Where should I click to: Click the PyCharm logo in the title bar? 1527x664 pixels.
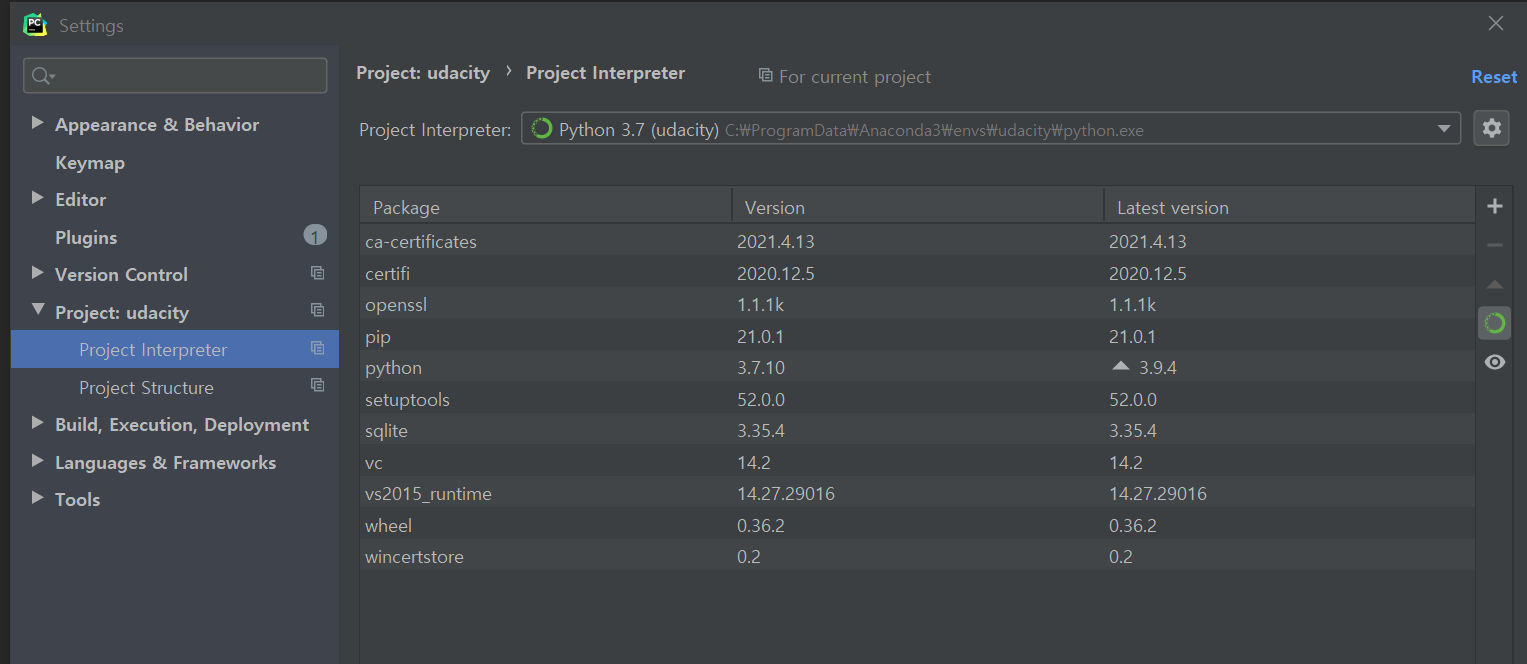tap(35, 24)
